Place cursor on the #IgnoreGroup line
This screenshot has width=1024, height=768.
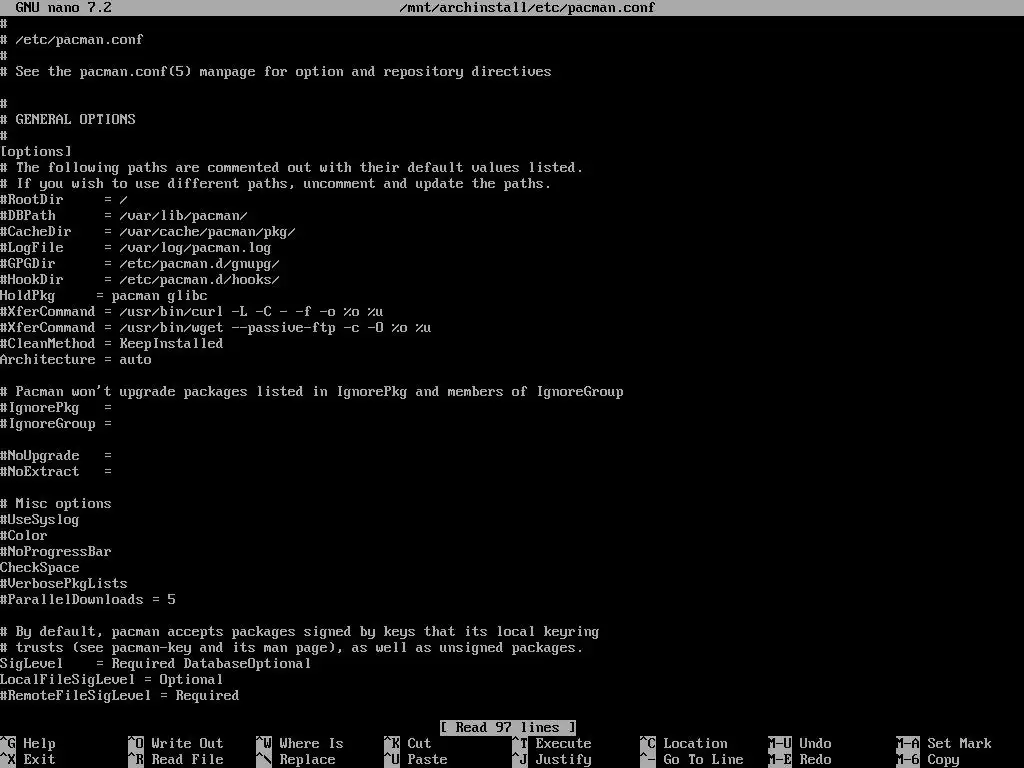[x=56, y=424]
